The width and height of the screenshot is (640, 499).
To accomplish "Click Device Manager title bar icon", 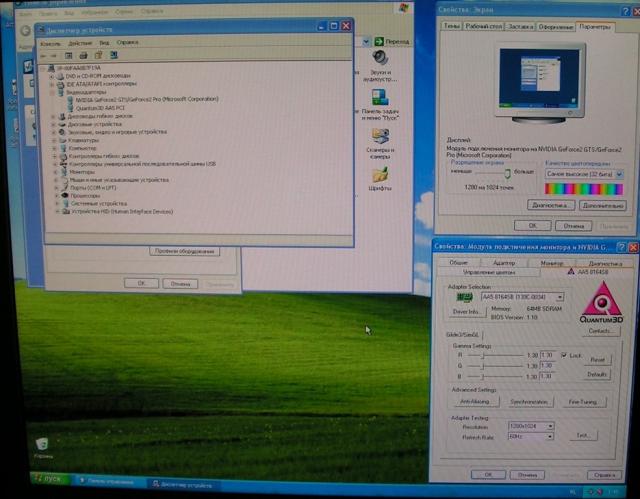I will pos(41,30).
